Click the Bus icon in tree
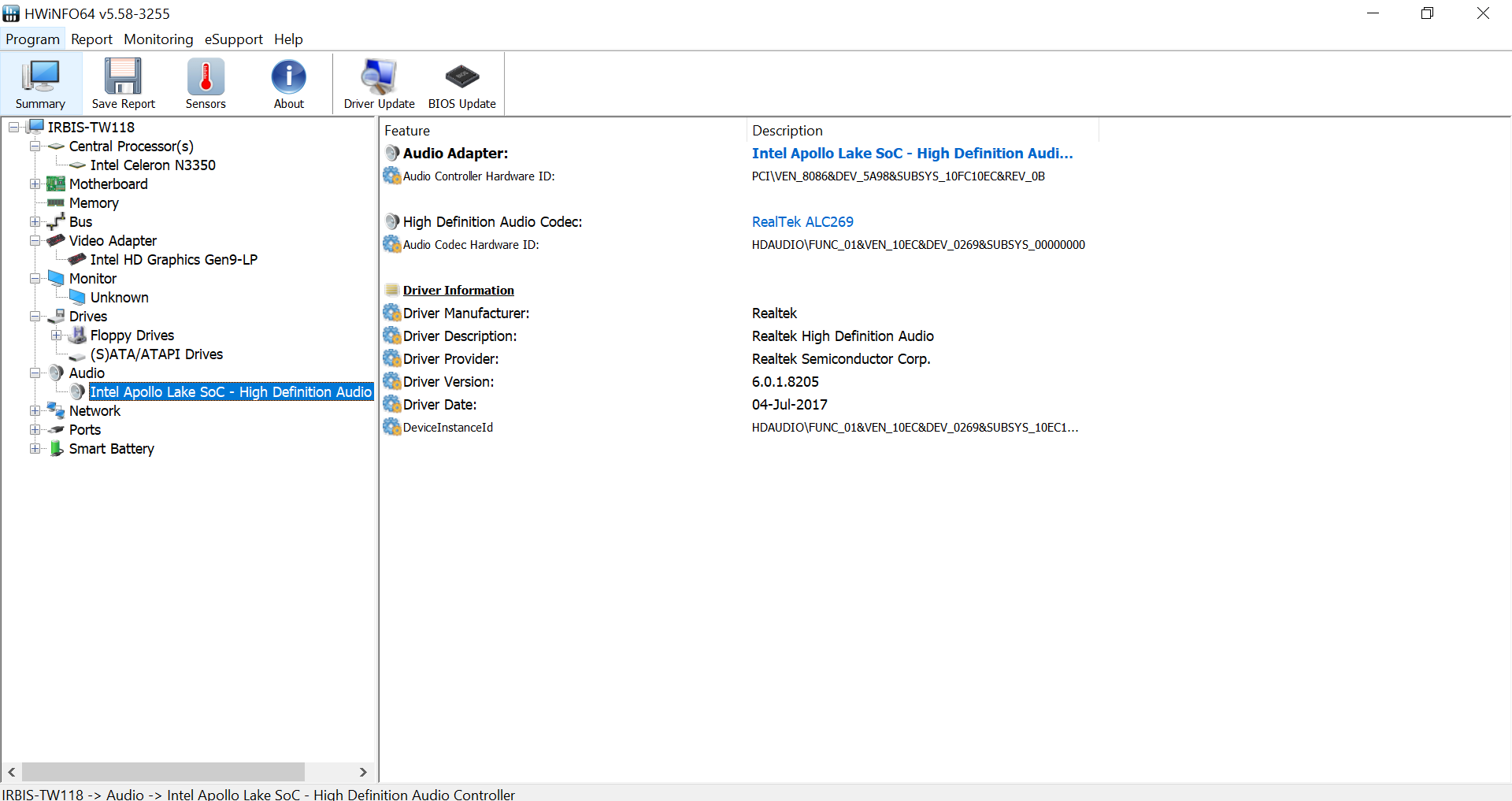 [56, 221]
